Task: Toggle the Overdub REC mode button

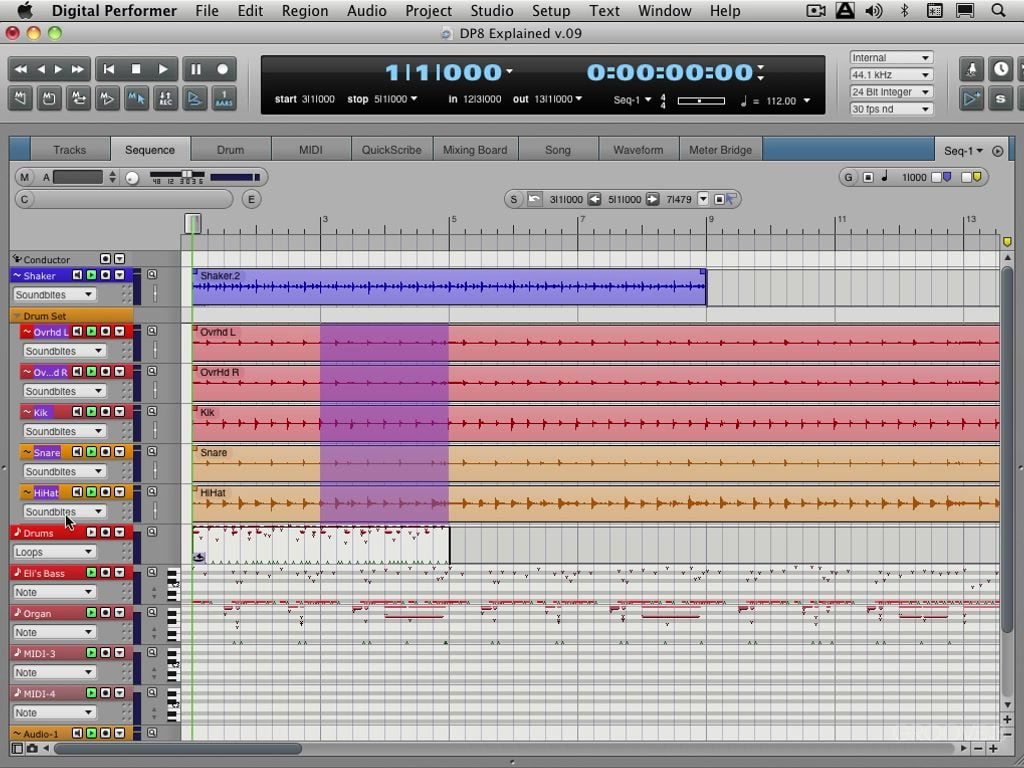Action: click(x=165, y=99)
